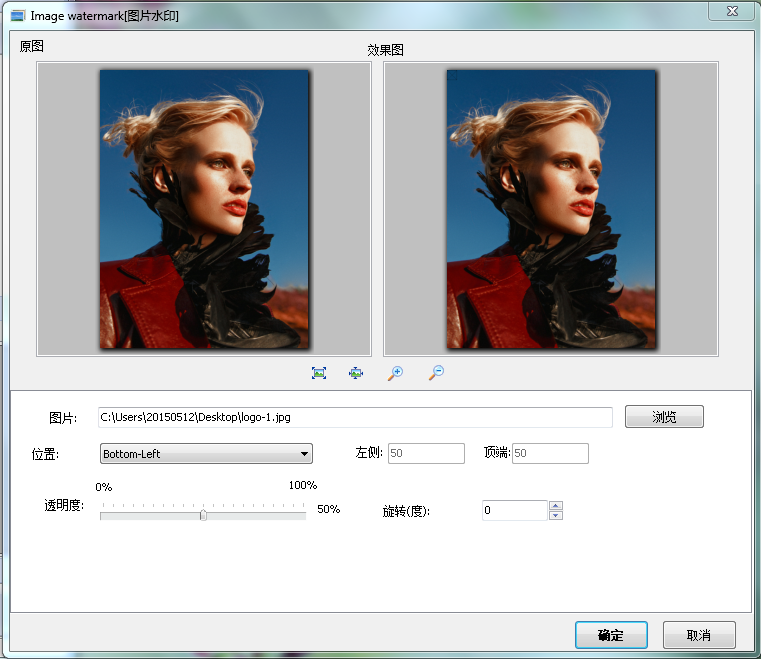The image size is (761, 659).
Task: Zoom in with the plus magnifier
Action: [395, 373]
